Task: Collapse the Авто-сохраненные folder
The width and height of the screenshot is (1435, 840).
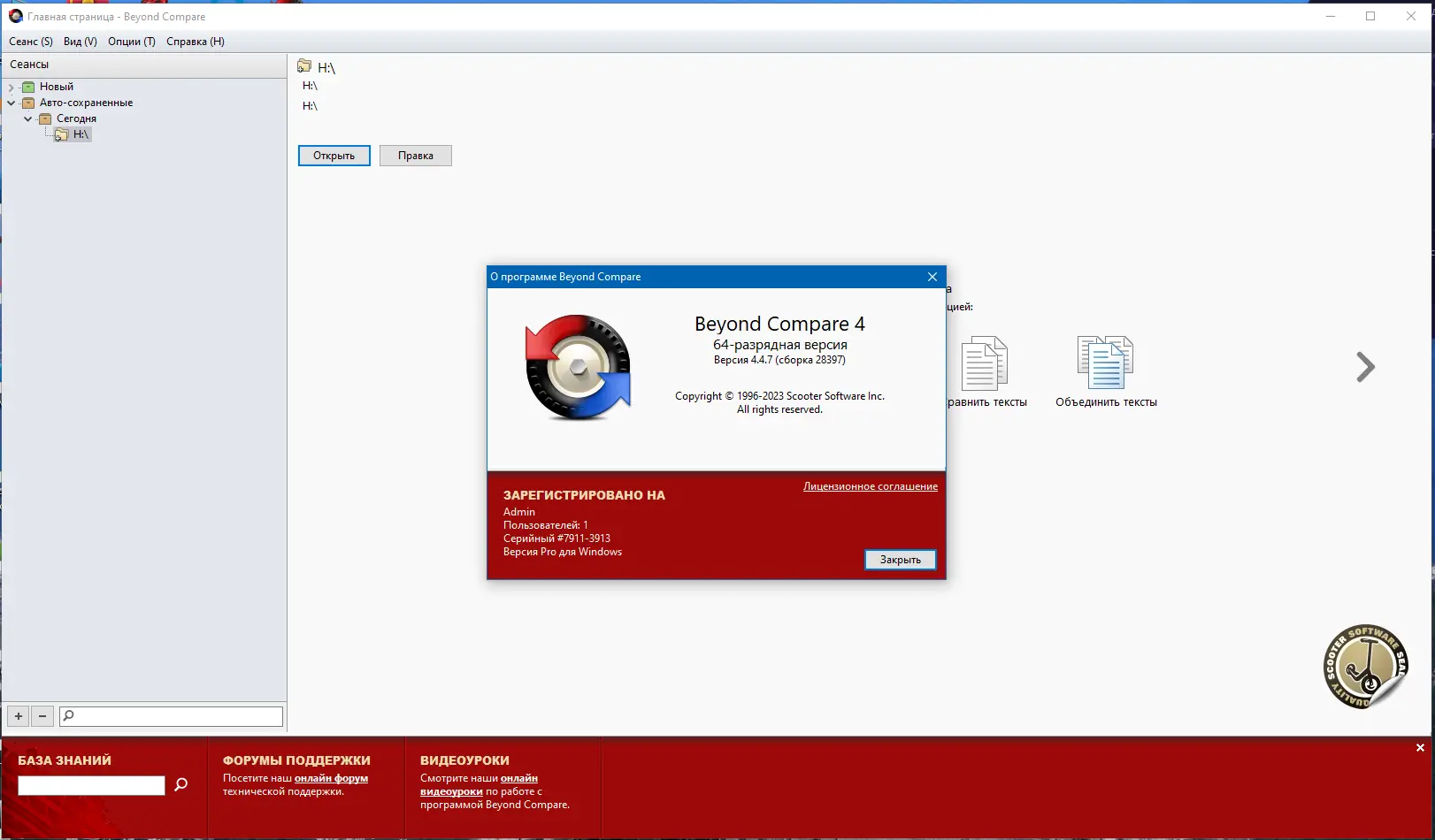Action: 12,103
